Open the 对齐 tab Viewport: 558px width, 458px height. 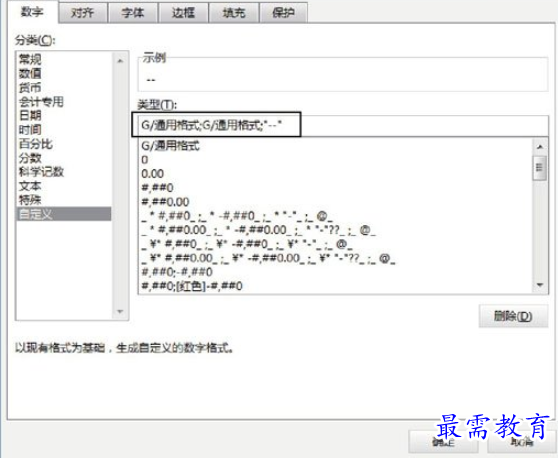pos(83,13)
